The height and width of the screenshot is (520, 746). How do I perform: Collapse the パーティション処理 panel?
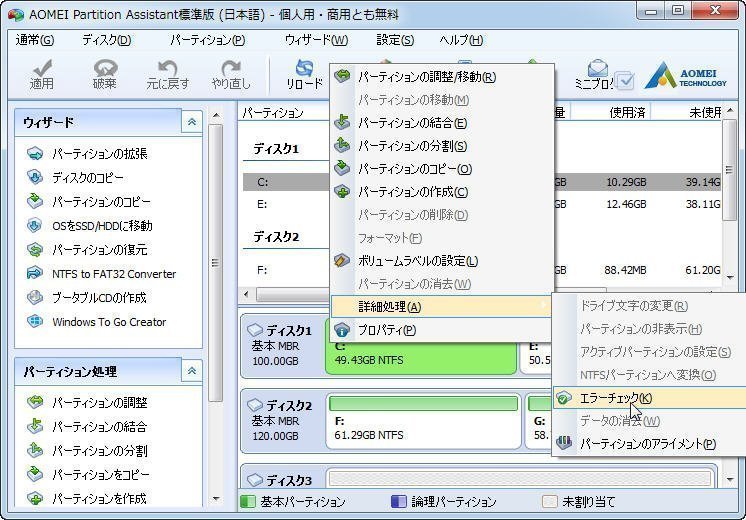[192, 371]
